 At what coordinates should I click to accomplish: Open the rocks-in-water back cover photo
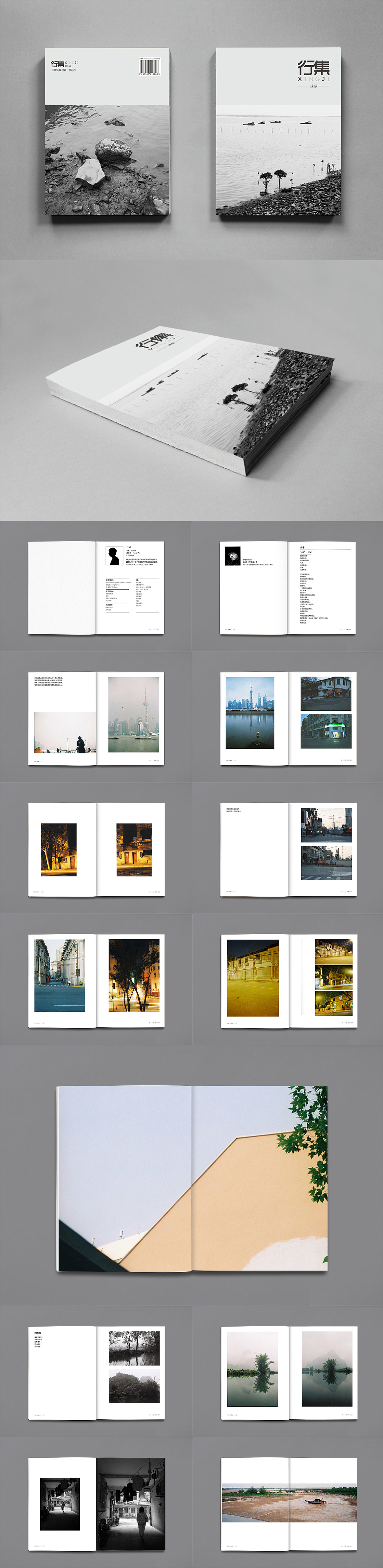click(107, 160)
